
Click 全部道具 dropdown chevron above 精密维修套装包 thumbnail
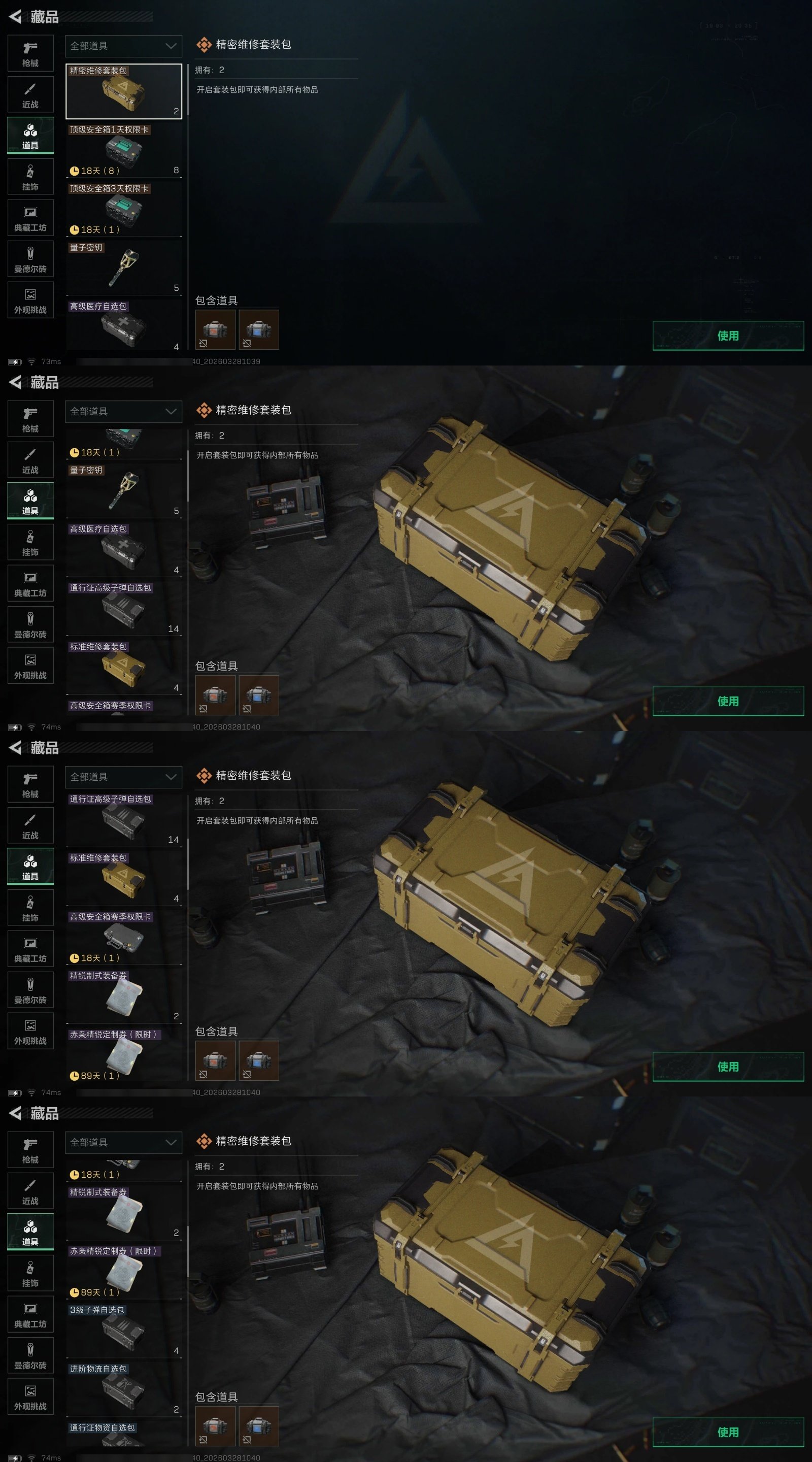click(x=171, y=46)
